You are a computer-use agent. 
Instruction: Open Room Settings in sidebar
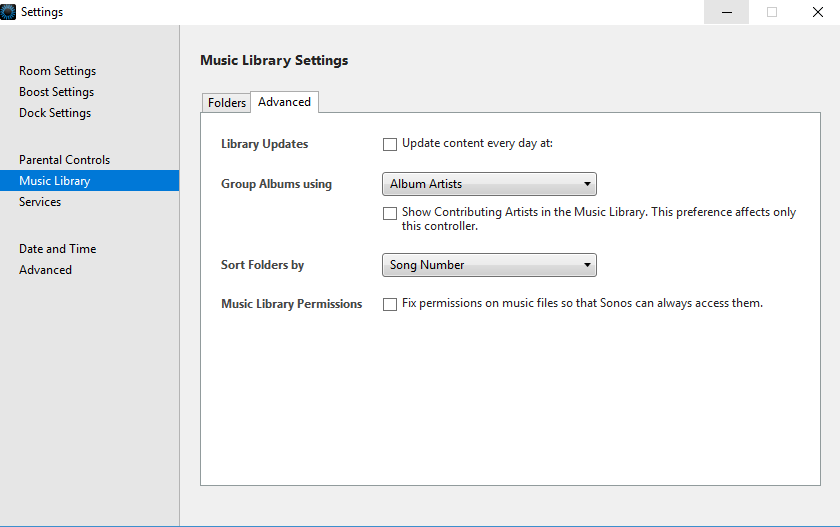(57, 71)
